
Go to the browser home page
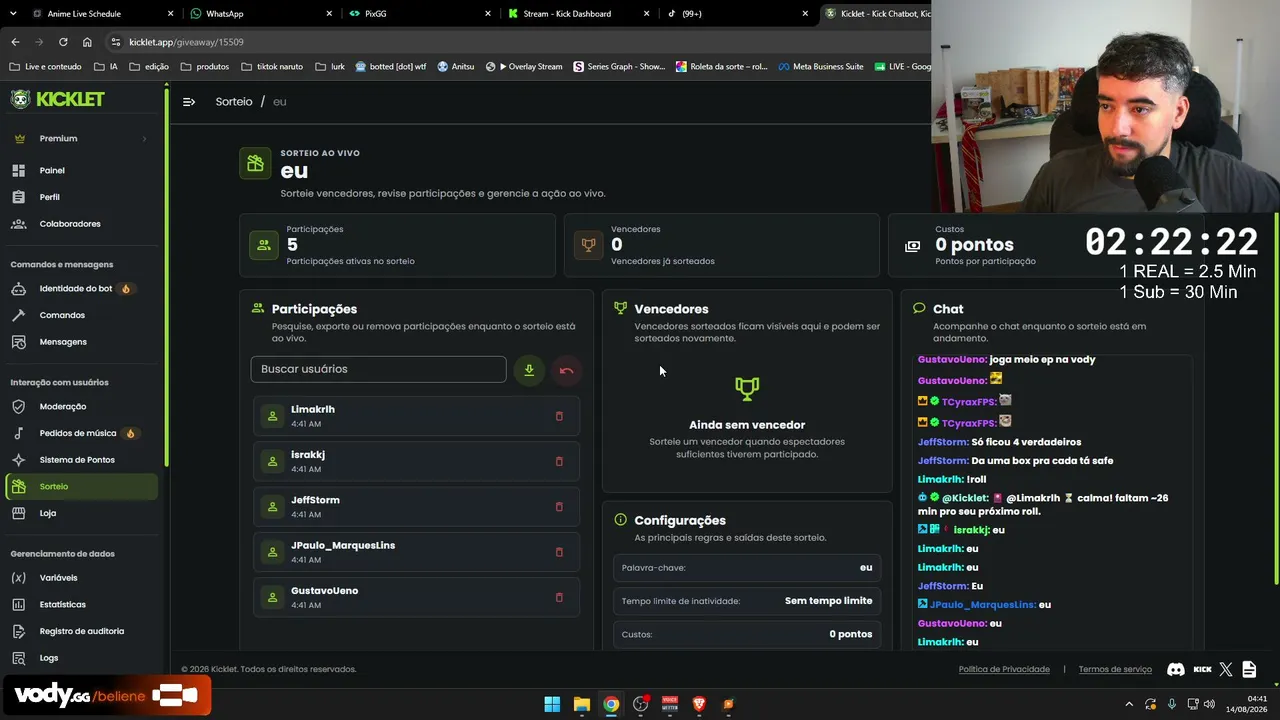87,42
